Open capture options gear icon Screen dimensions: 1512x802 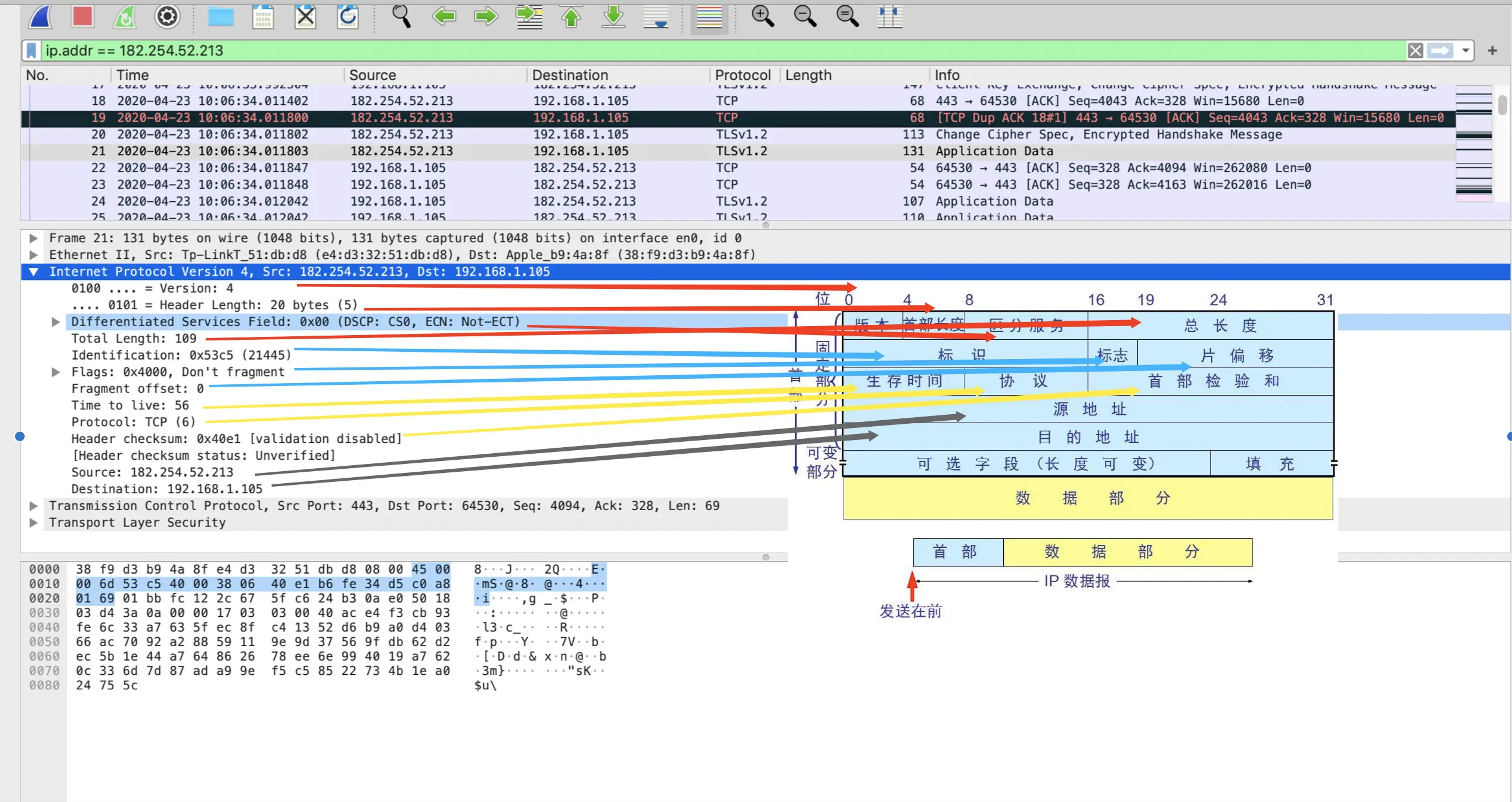tap(167, 17)
